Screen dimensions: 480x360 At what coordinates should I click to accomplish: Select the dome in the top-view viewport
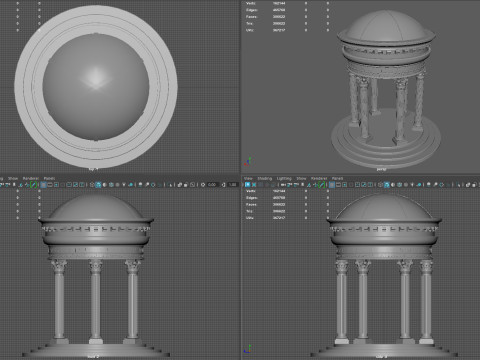point(96,87)
